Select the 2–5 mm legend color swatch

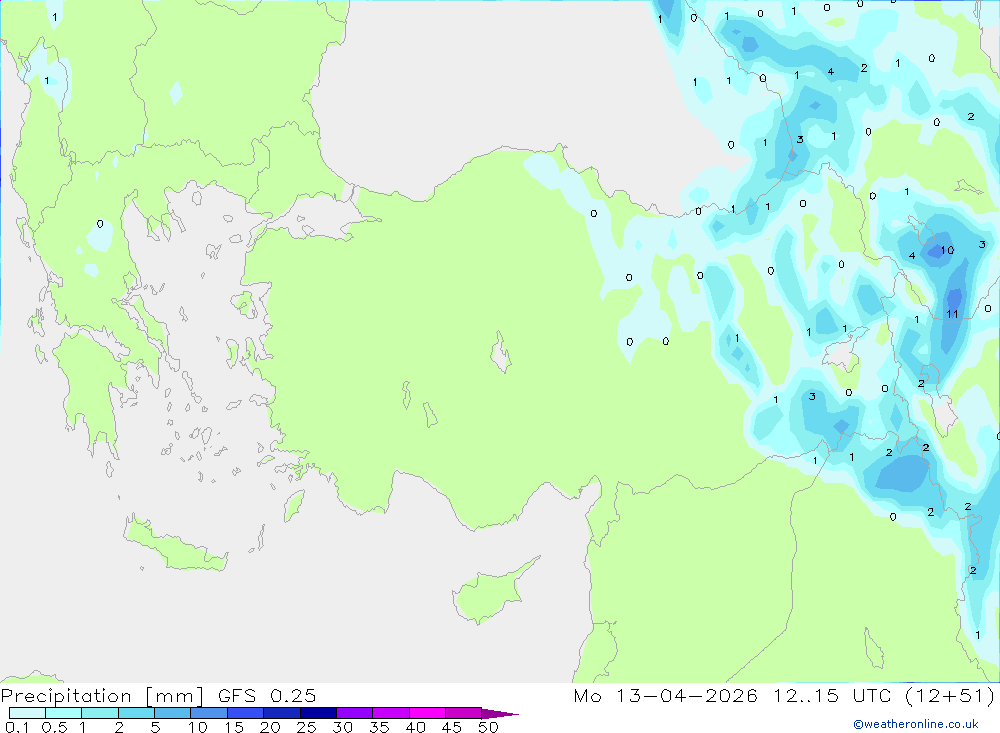(x=136, y=713)
